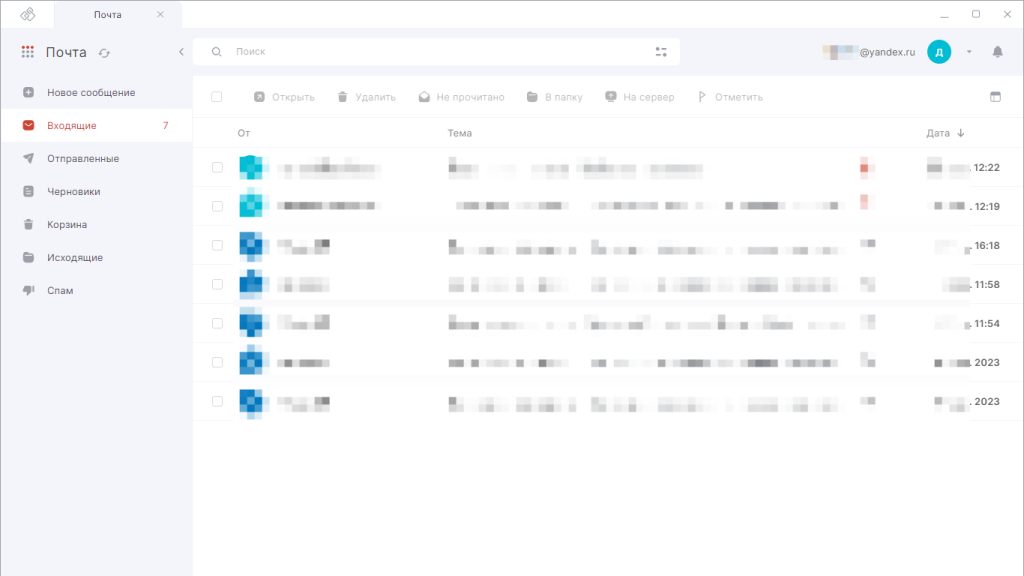Toggle the layout view icon above date column
The image size is (1024, 576).
994,97
